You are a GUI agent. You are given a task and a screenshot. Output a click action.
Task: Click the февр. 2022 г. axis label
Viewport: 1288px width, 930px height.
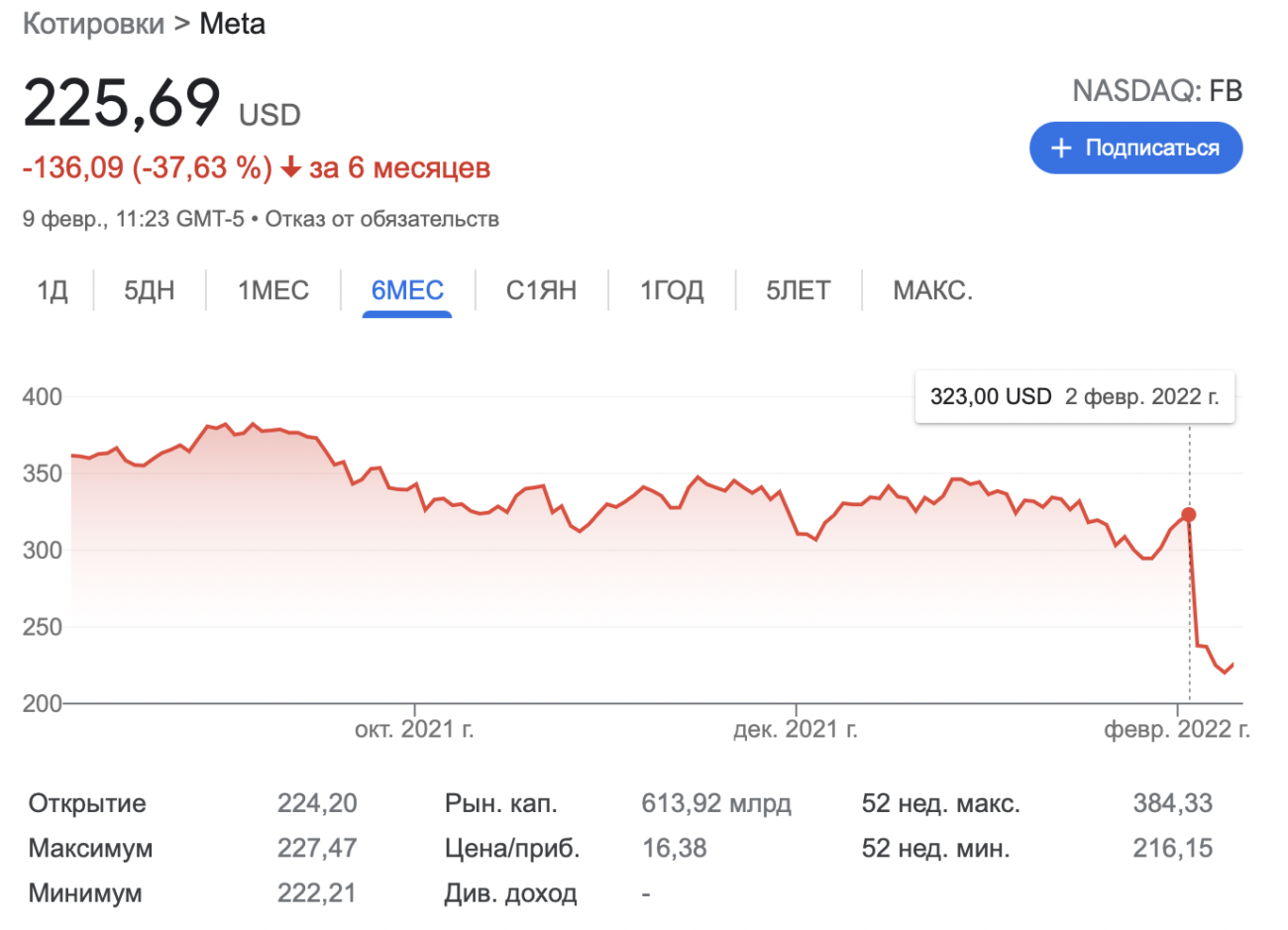[1177, 730]
